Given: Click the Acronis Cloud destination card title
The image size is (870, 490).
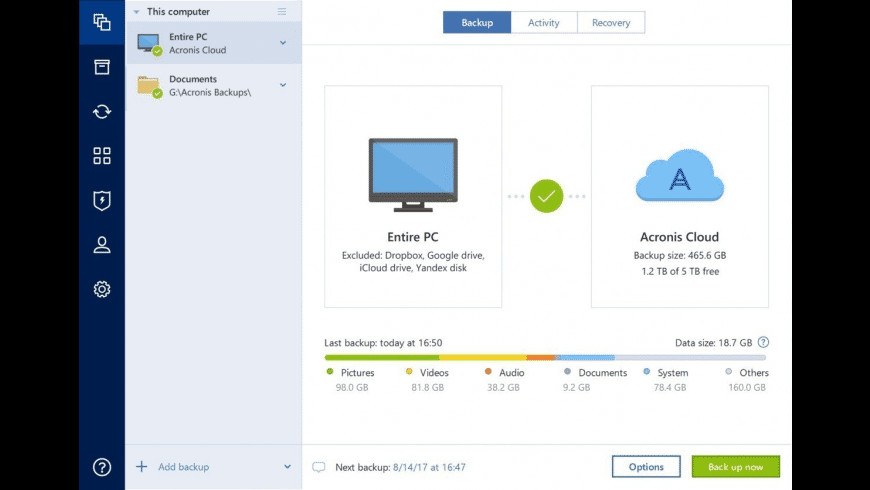Looking at the screenshot, I should pos(680,237).
